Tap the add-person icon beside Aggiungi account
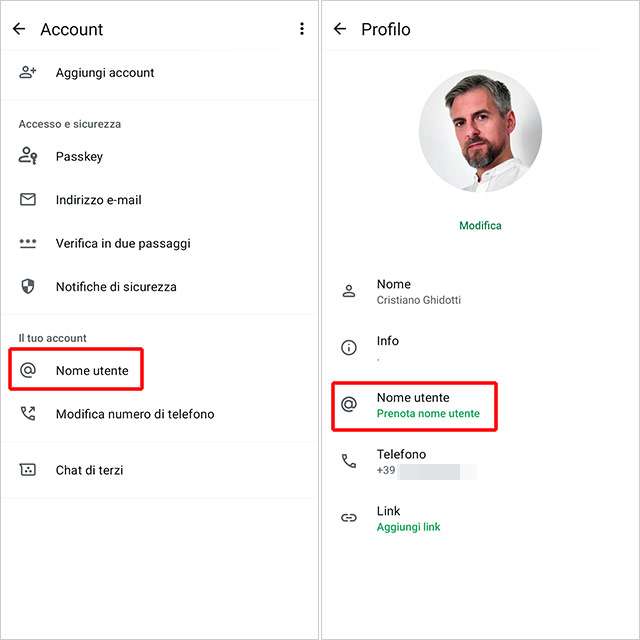This screenshot has width=640, height=640. coord(28,72)
